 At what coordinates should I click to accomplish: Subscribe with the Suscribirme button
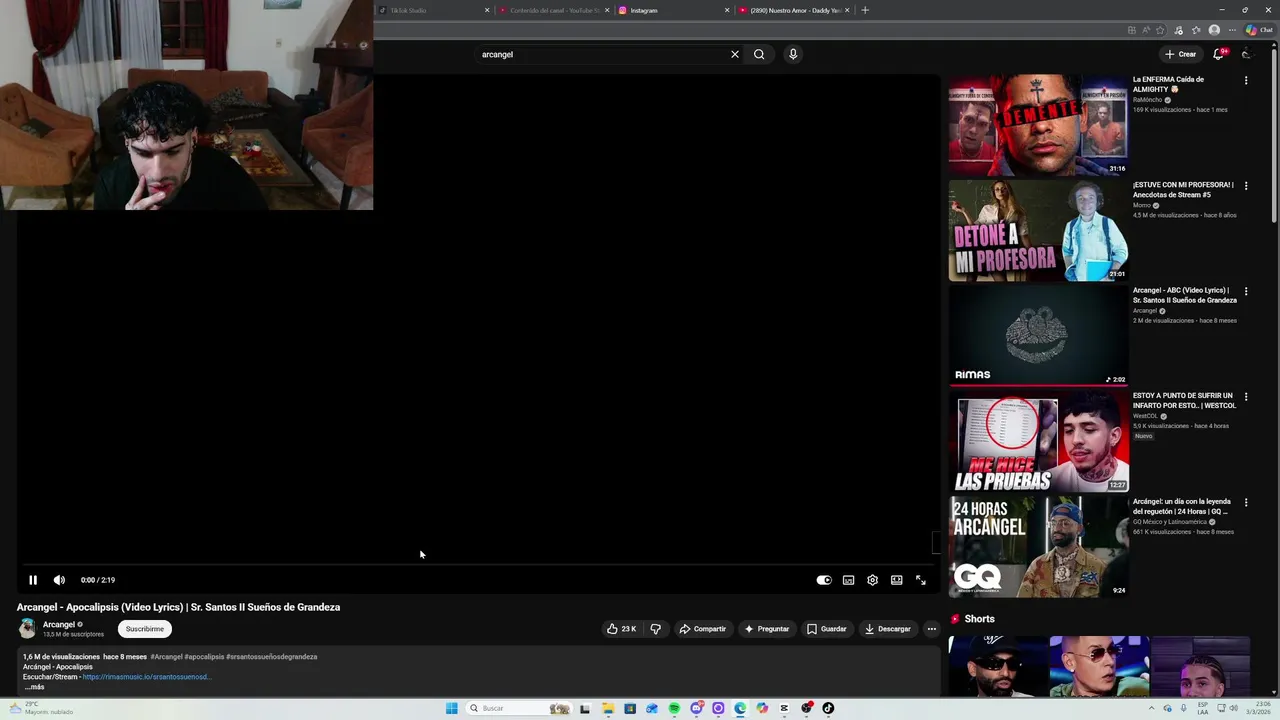click(x=145, y=629)
